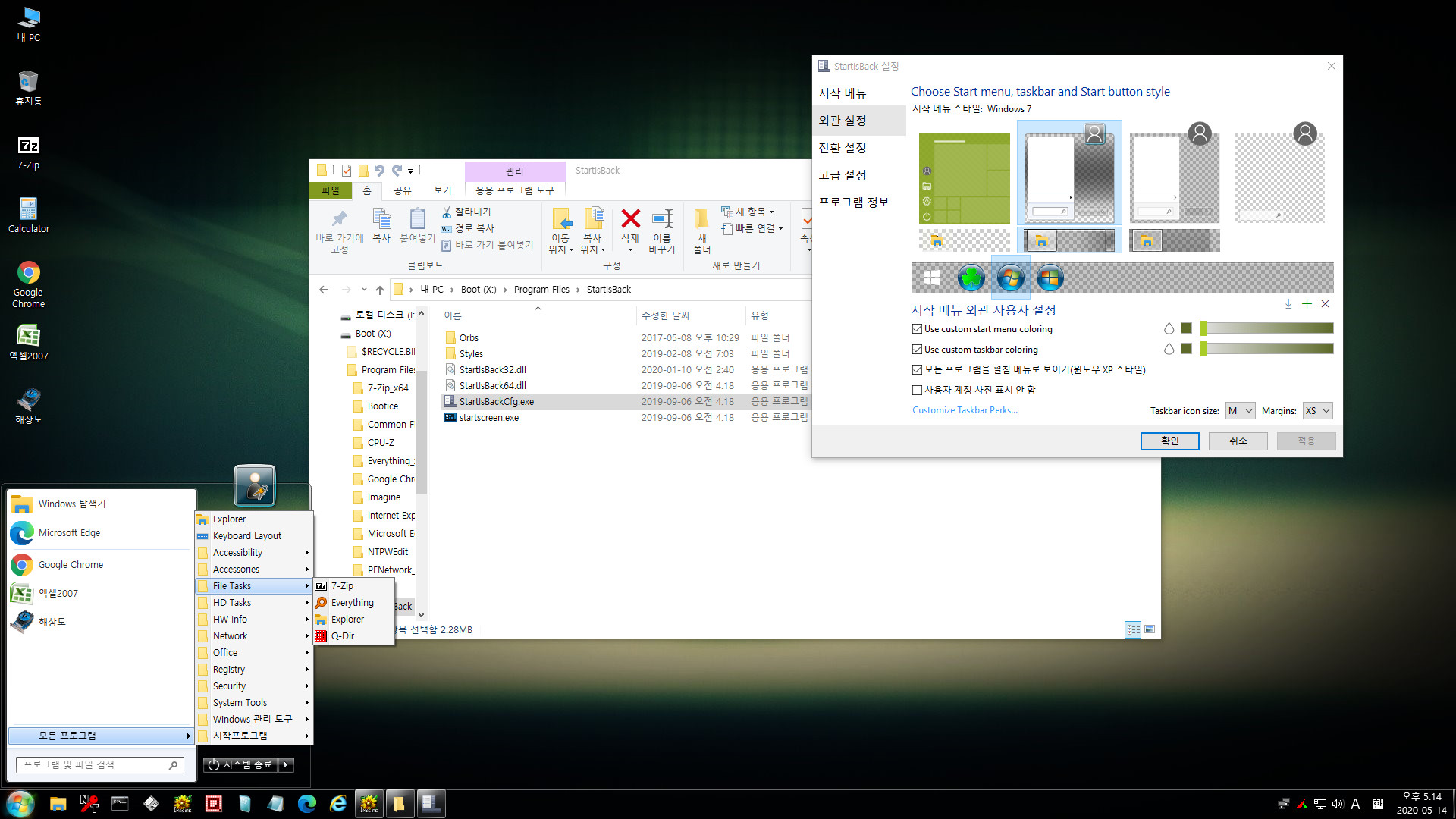Click the user account picture in start menu
The height and width of the screenshot is (819, 1456).
(255, 485)
